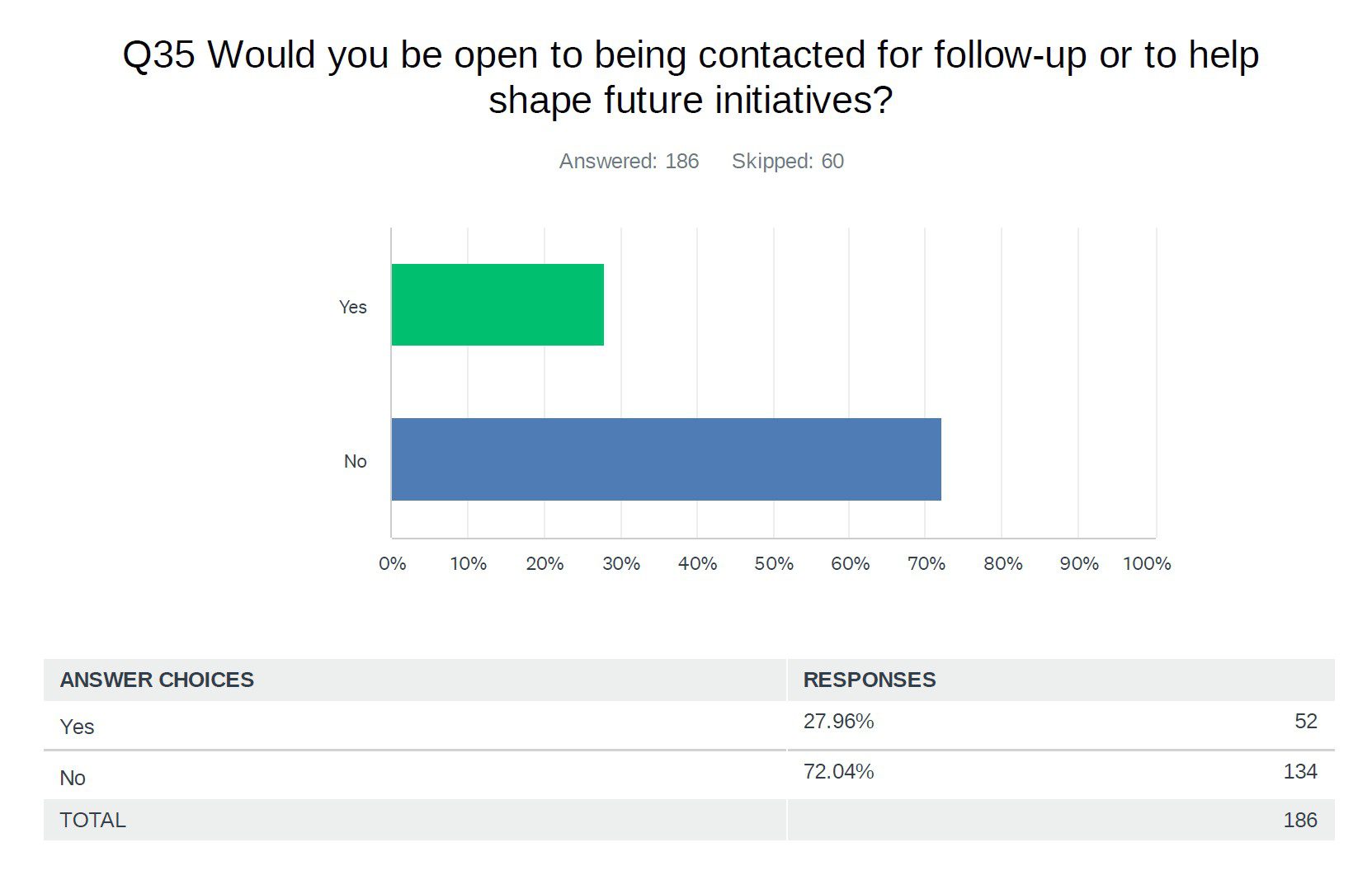Select the "Answered: 186" label

click(629, 161)
